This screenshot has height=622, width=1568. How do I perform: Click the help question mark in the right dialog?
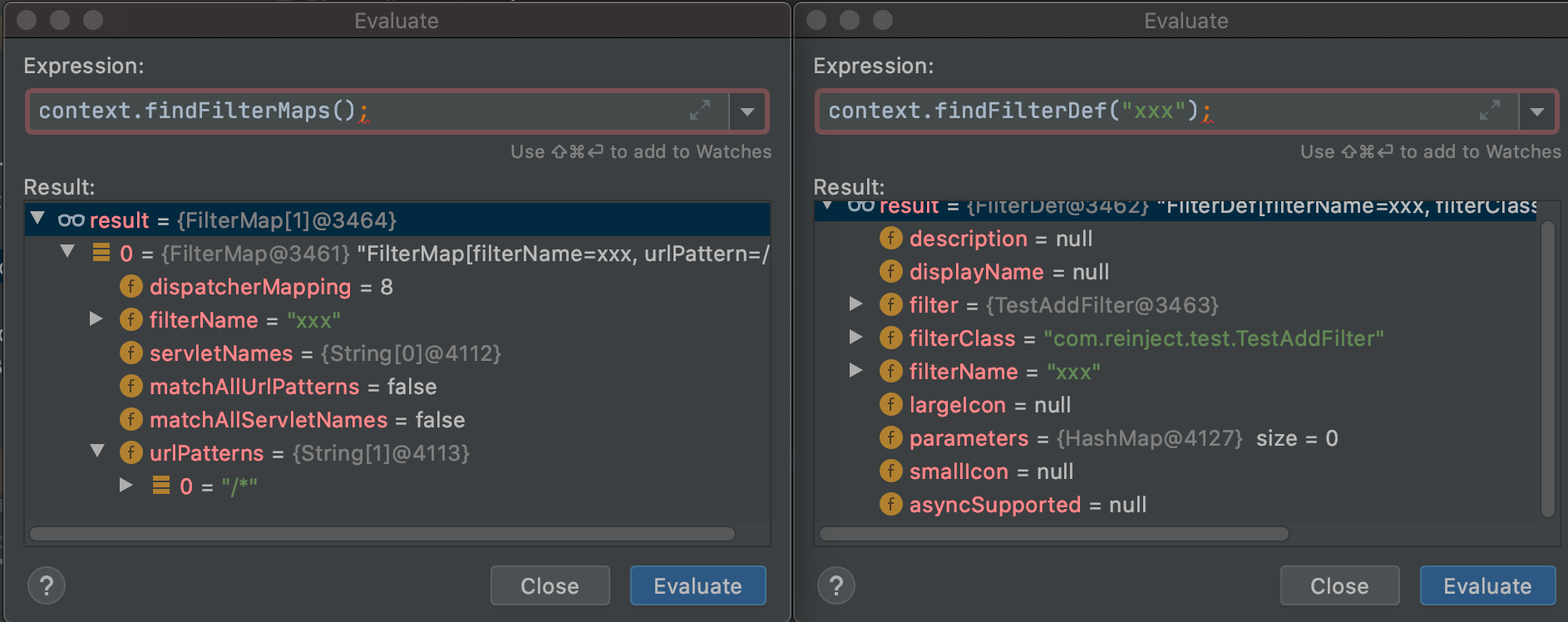coord(836,586)
